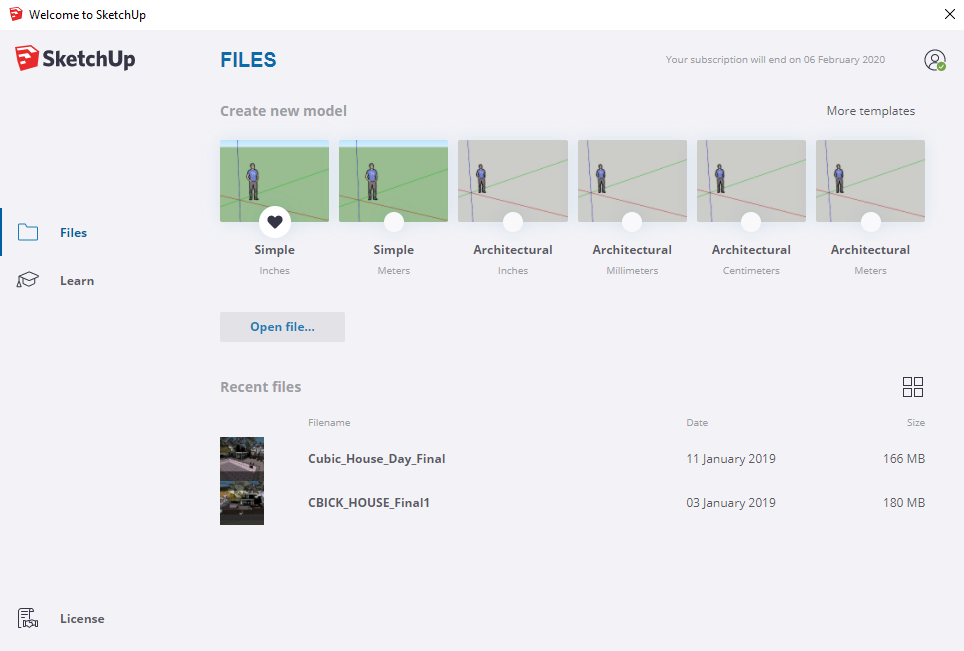Open CBICK_HOUSE_Final1 preview thumbnail
This screenshot has width=964, height=651.
click(242, 503)
